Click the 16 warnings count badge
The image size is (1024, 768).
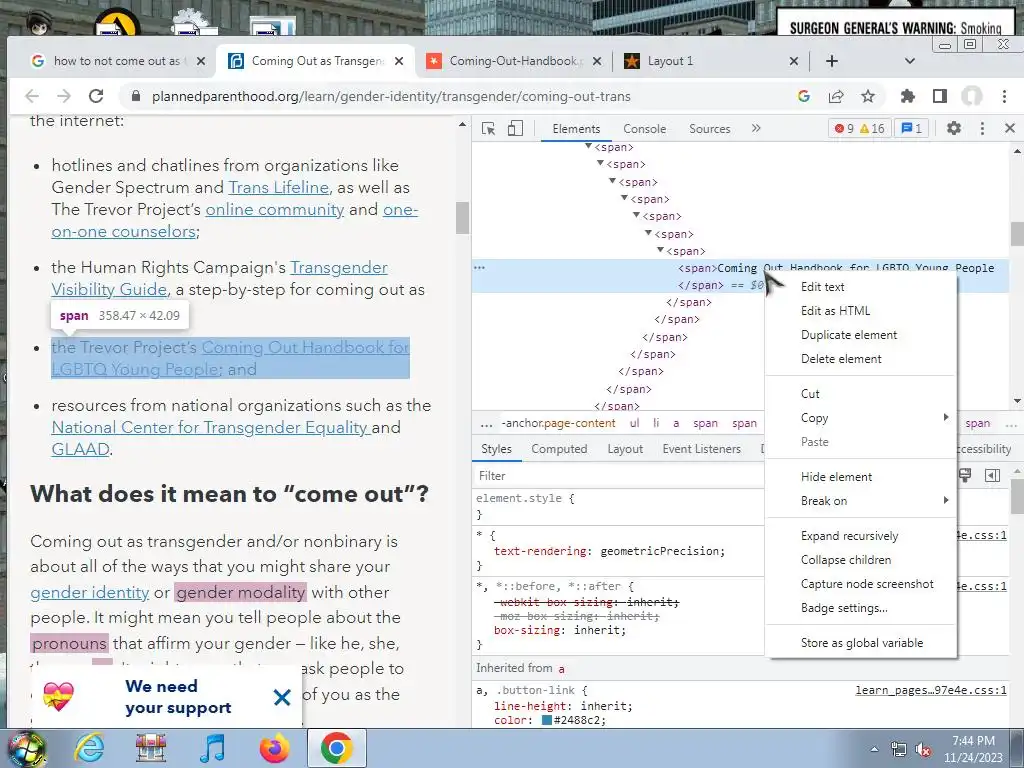[x=872, y=129]
